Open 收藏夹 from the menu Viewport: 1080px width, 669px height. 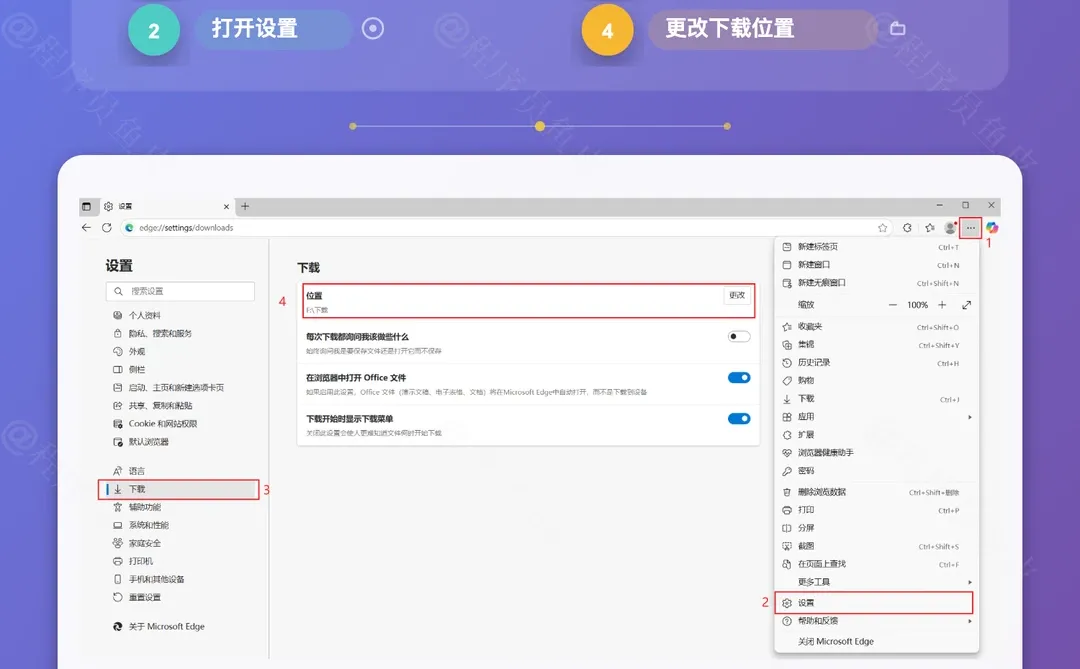pos(876,327)
